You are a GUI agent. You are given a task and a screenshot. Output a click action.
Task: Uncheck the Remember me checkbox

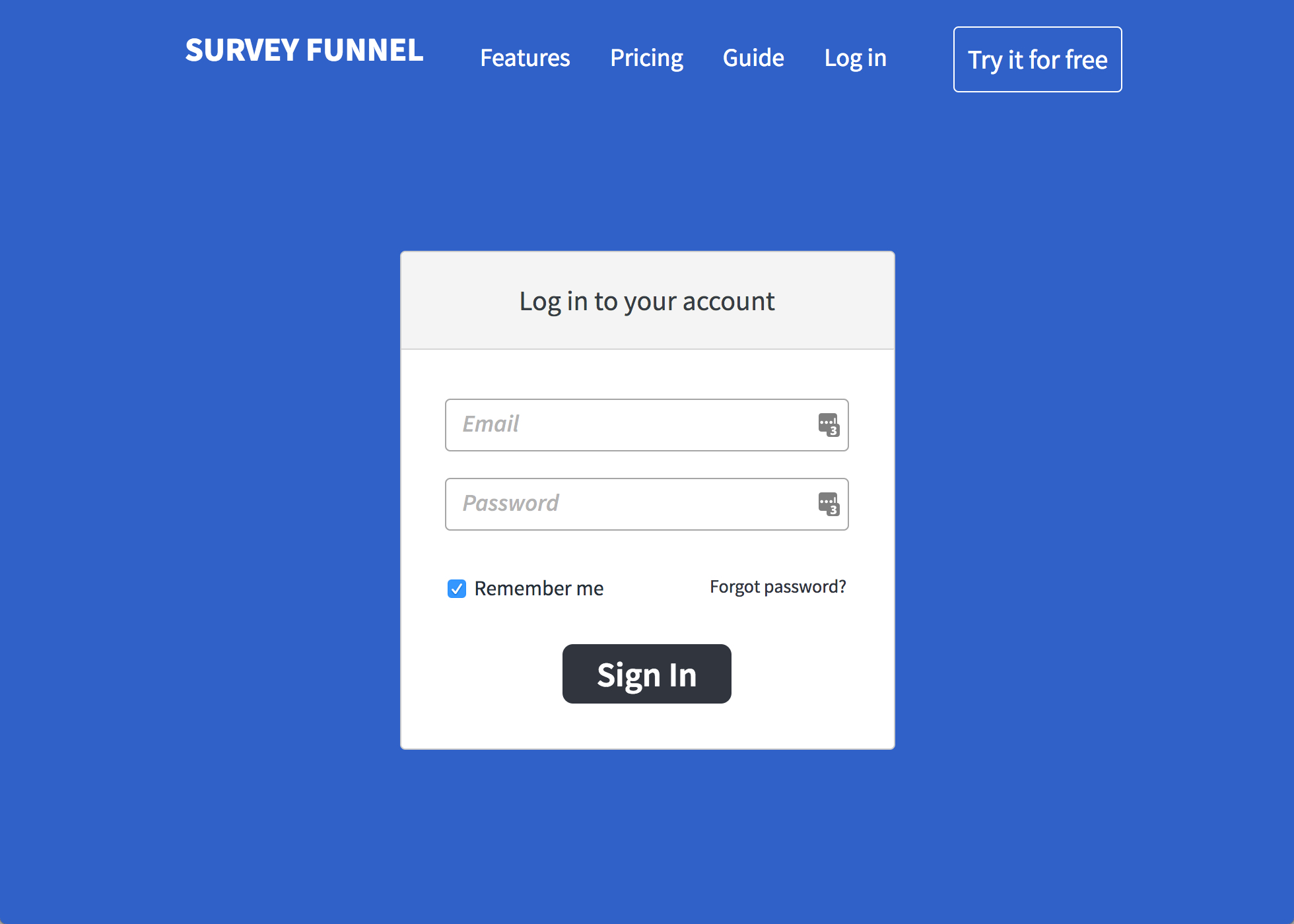point(456,588)
